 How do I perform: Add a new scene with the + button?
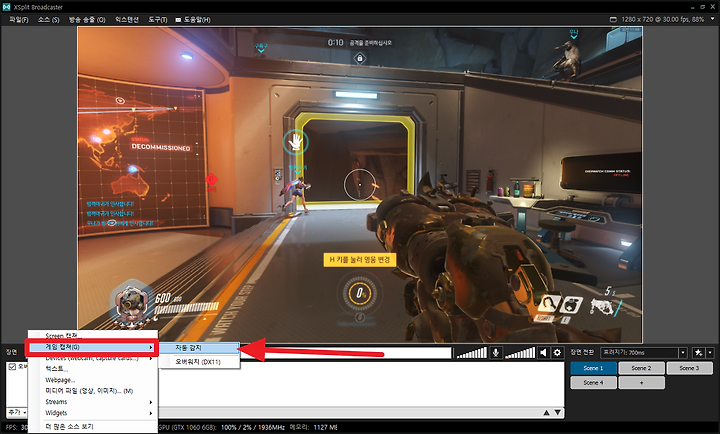pos(641,383)
